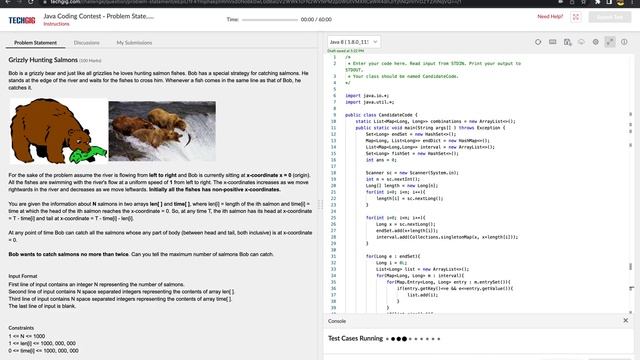Open the Discussions tab
640x360 pixels.
87,42
